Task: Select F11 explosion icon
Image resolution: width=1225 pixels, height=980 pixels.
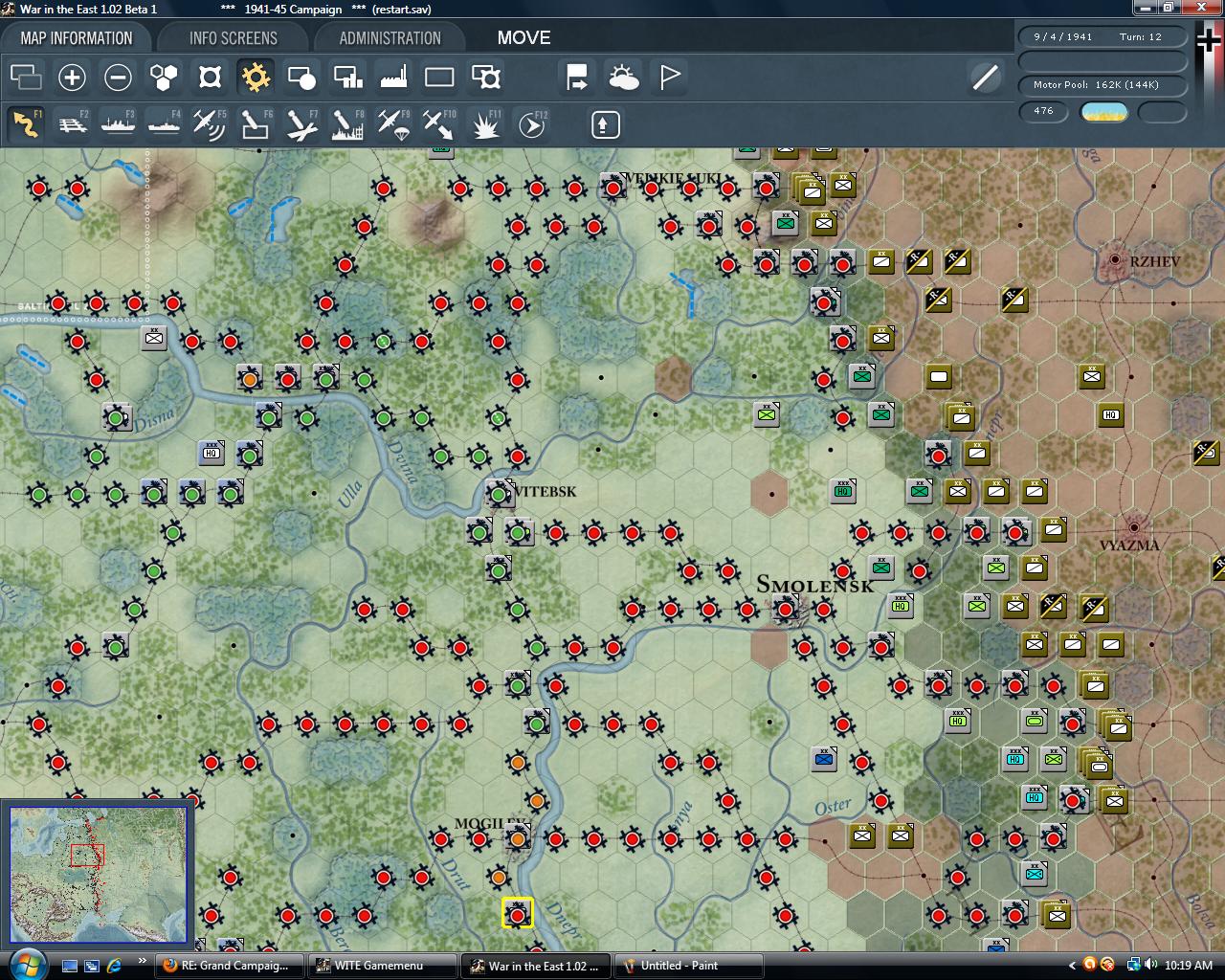Action: 485,124
